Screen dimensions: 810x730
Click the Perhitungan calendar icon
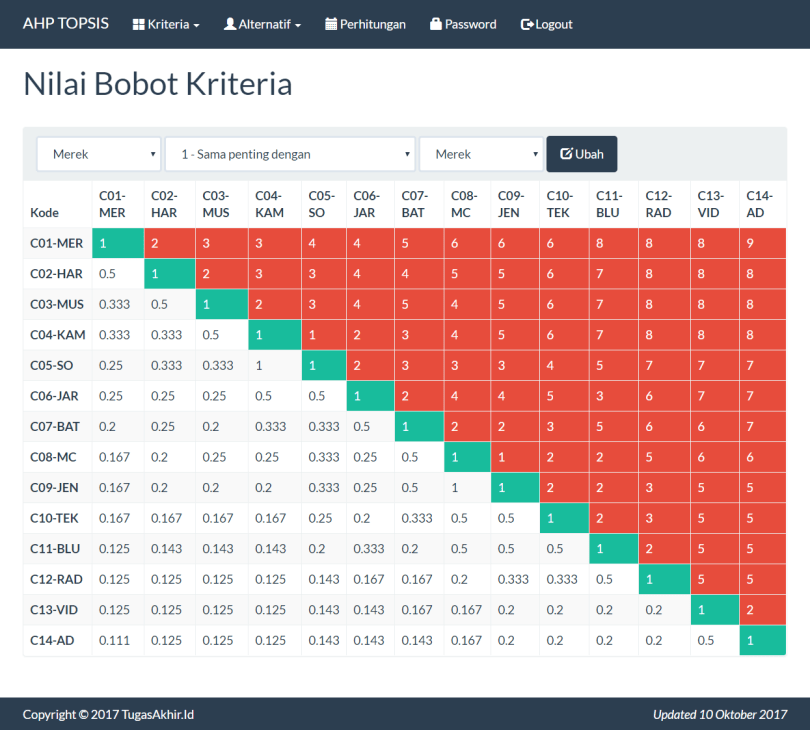(x=331, y=24)
